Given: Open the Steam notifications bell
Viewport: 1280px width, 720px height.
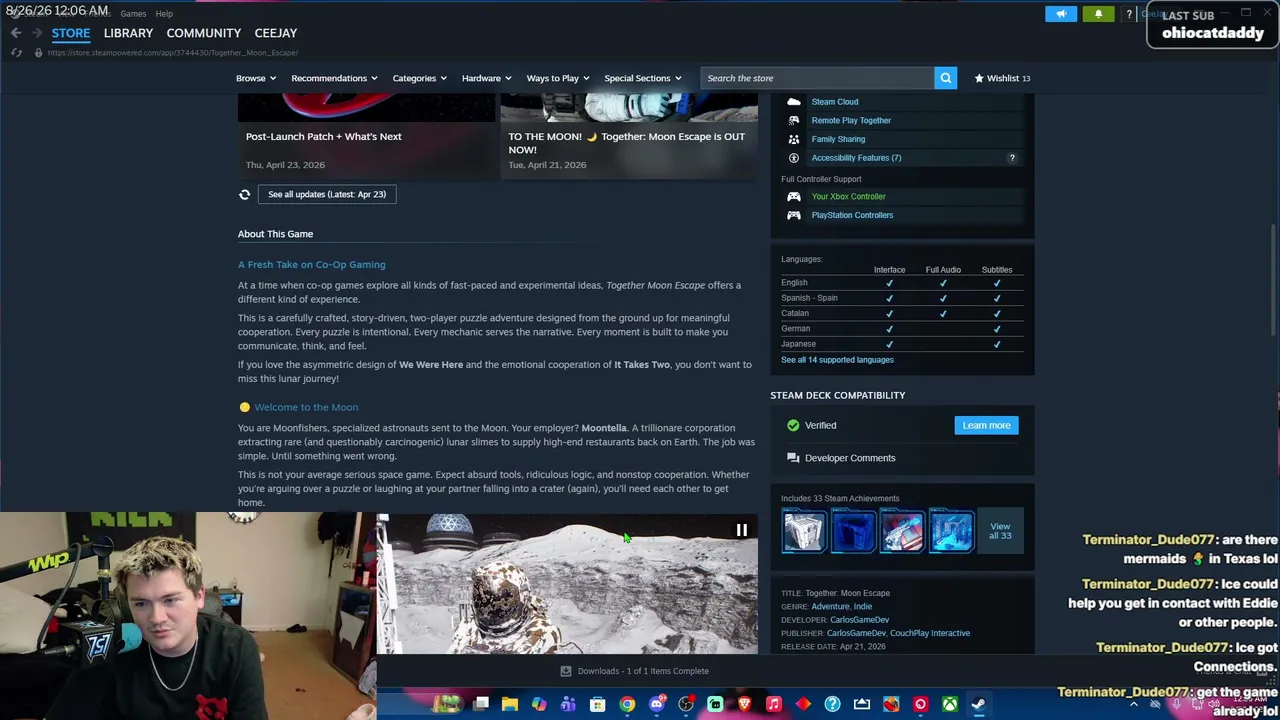Looking at the screenshot, I should coord(1098,14).
